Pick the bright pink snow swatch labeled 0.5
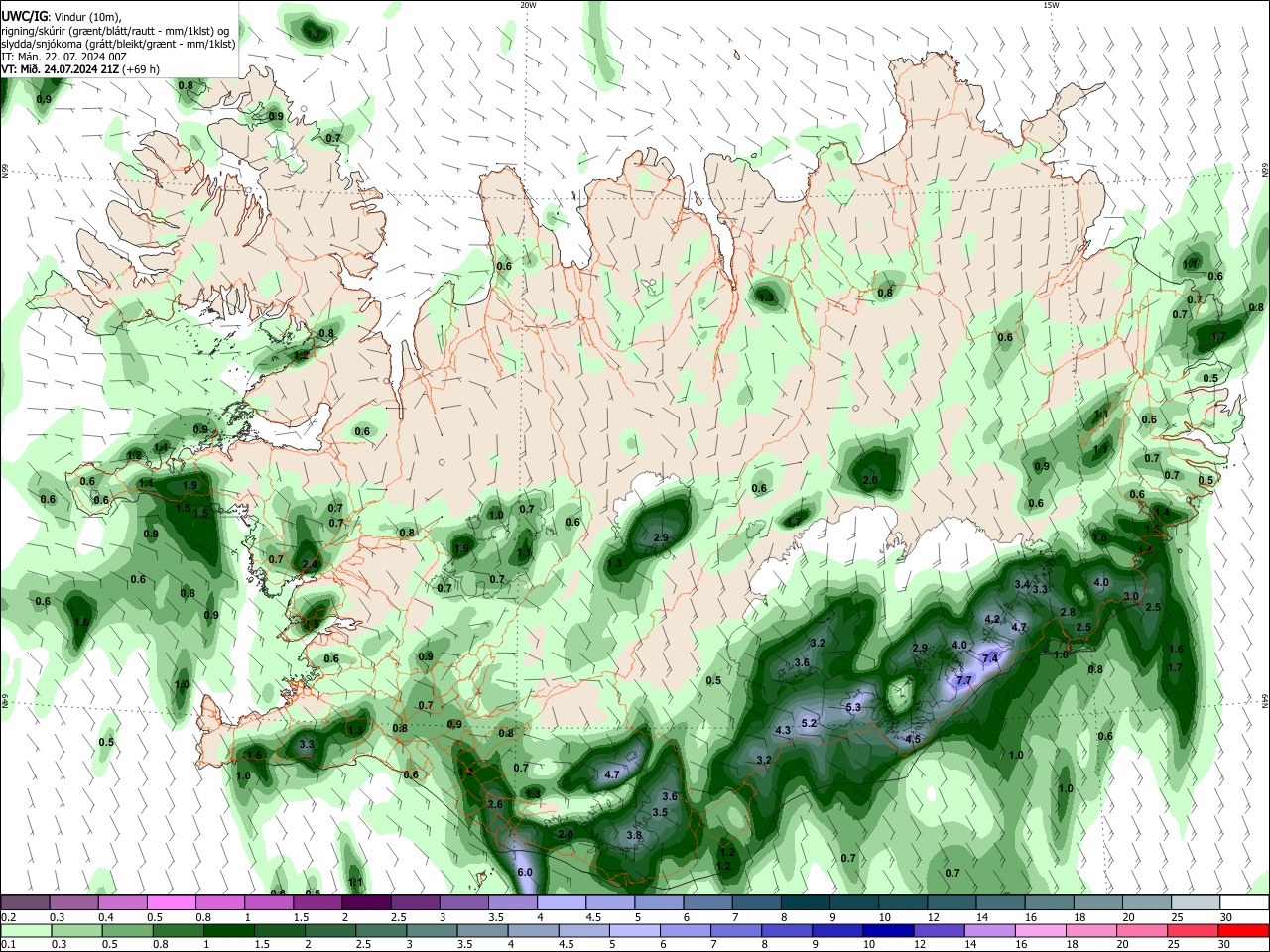 click(x=171, y=902)
